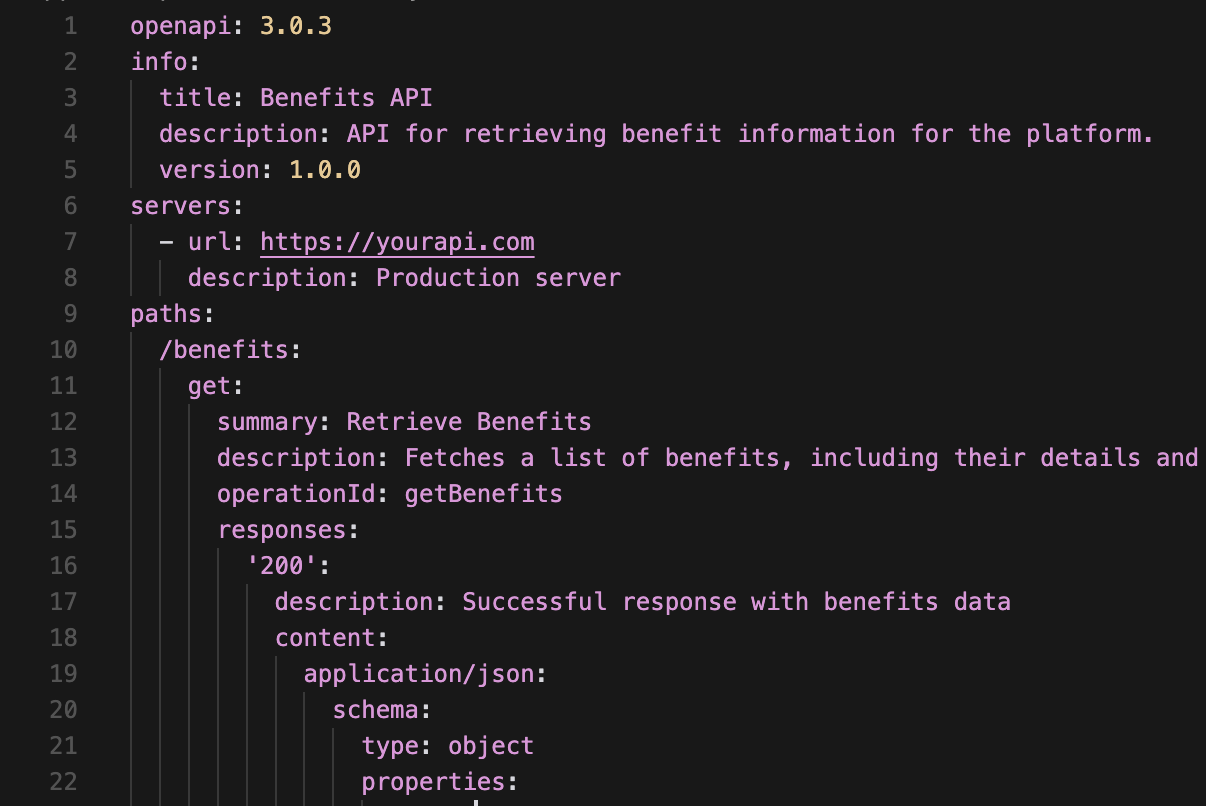Click line number 1 in gutter
The height and width of the screenshot is (806, 1206).
pyautogui.click(x=70, y=26)
